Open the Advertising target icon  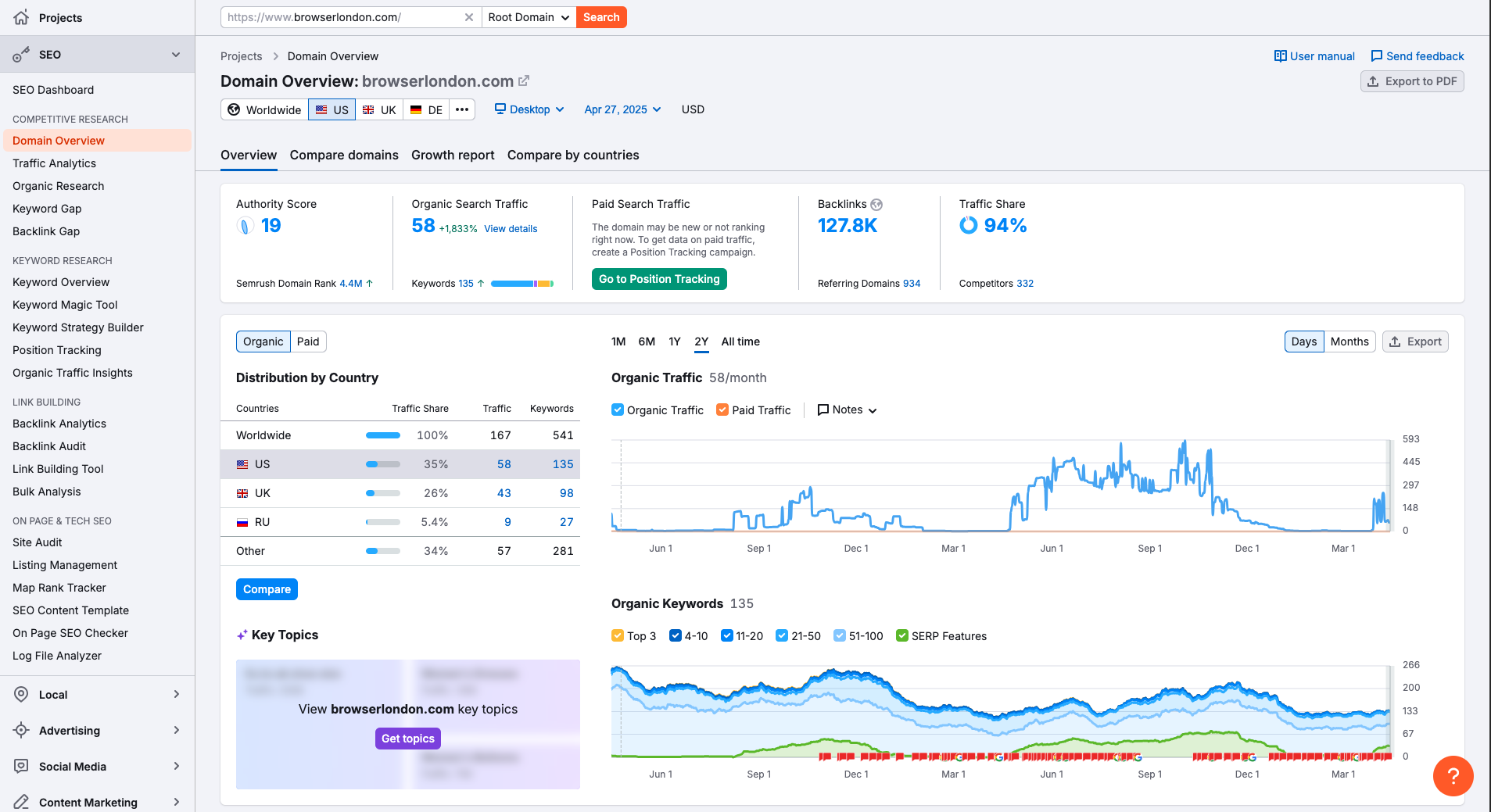pos(21,730)
